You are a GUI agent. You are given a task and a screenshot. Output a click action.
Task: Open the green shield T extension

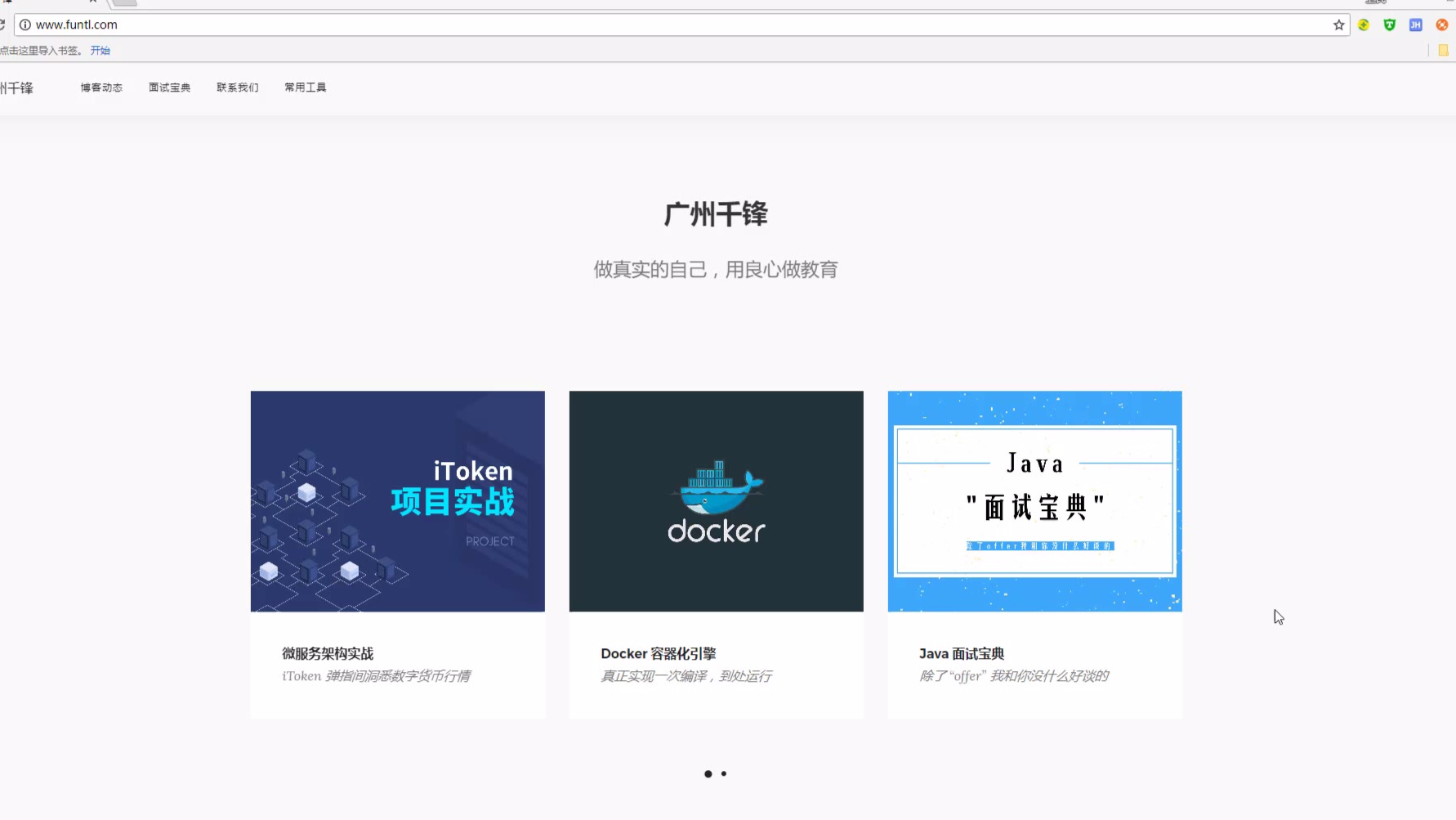click(x=1389, y=25)
